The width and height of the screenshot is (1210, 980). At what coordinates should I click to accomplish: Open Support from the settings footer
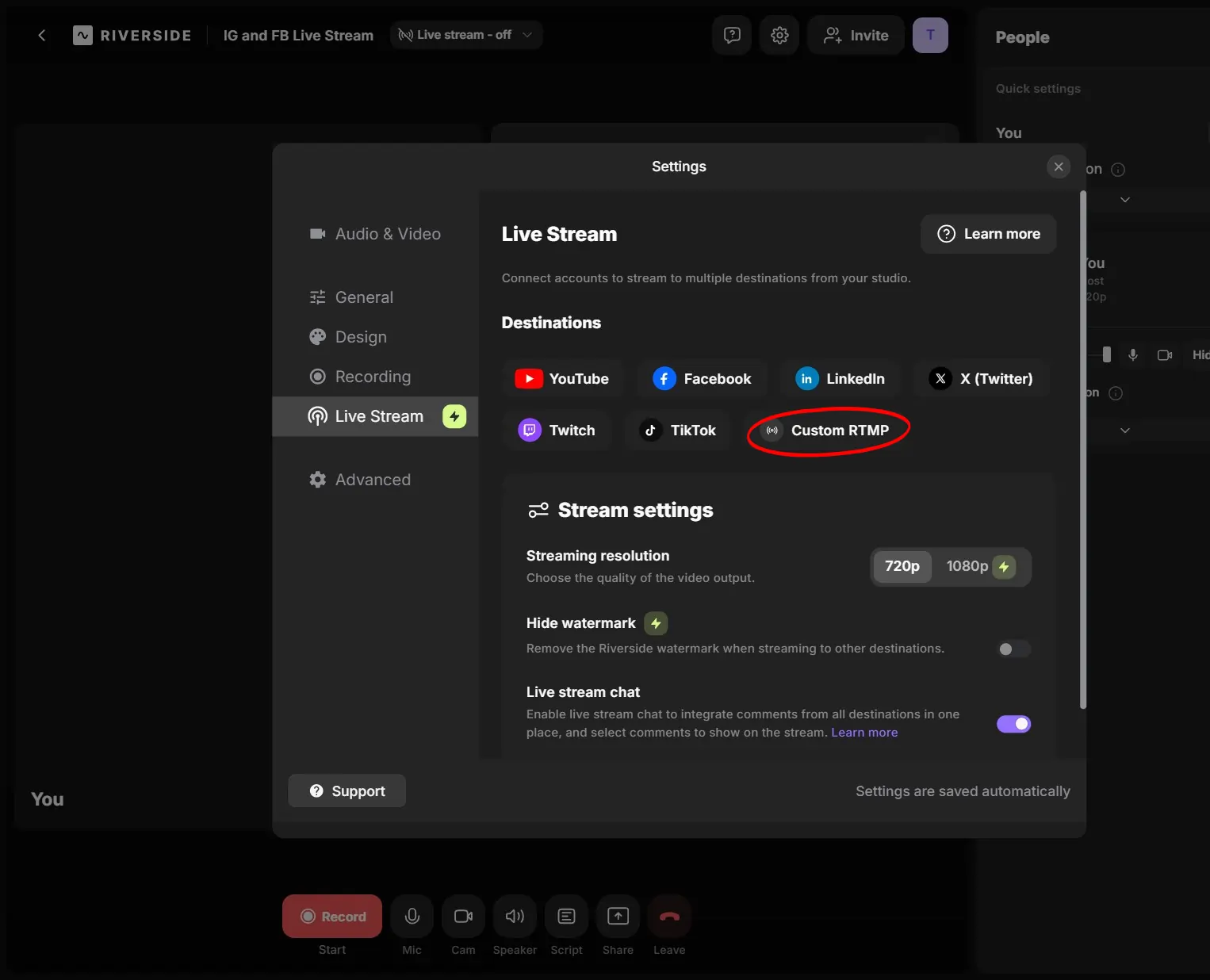point(347,791)
